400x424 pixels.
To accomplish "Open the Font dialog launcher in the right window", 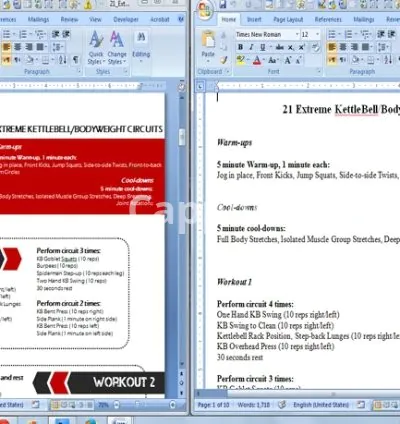I will (319, 71).
